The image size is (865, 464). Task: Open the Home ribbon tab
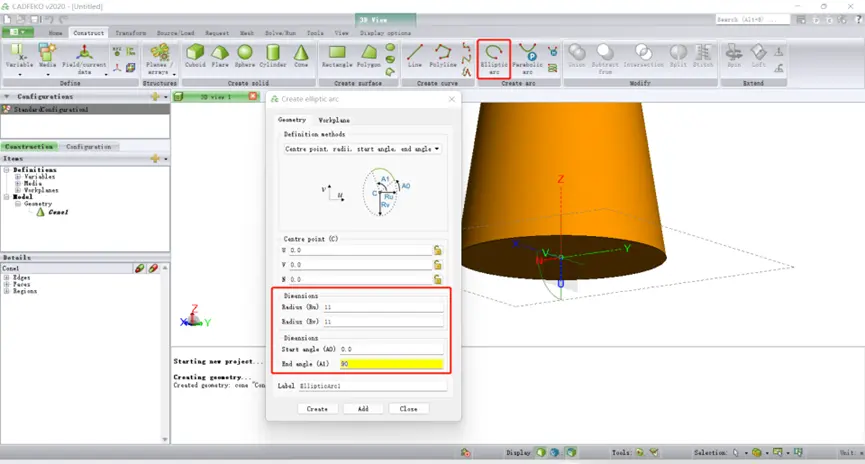point(55,33)
